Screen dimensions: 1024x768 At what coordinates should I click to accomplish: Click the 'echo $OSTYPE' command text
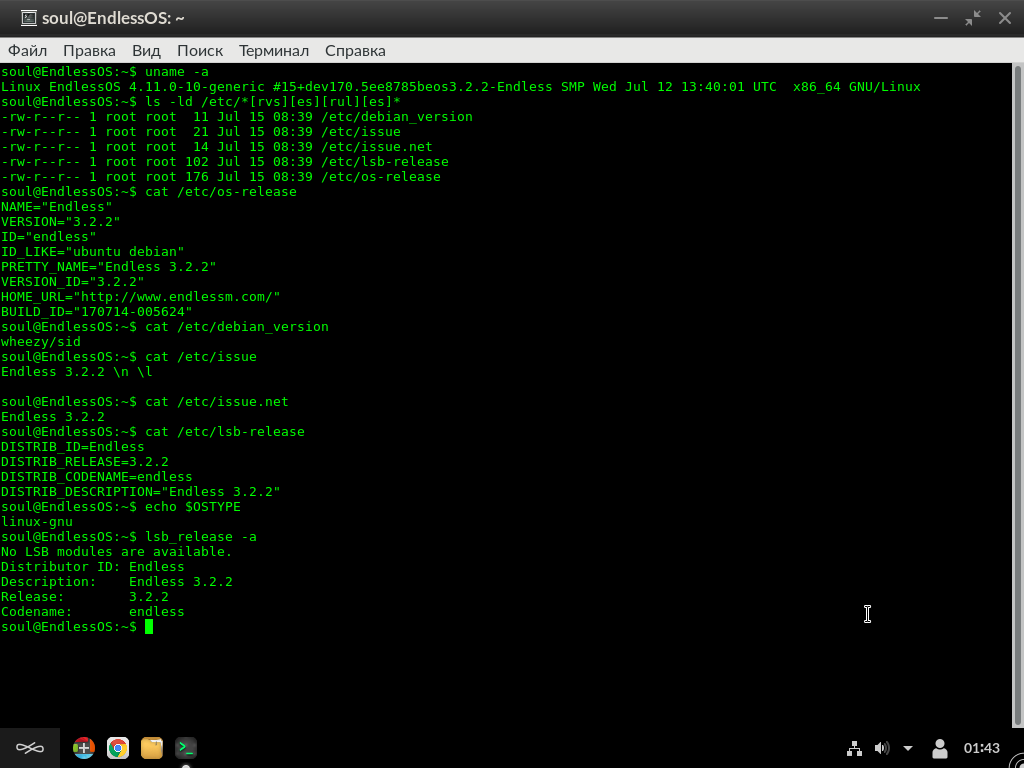click(x=193, y=507)
